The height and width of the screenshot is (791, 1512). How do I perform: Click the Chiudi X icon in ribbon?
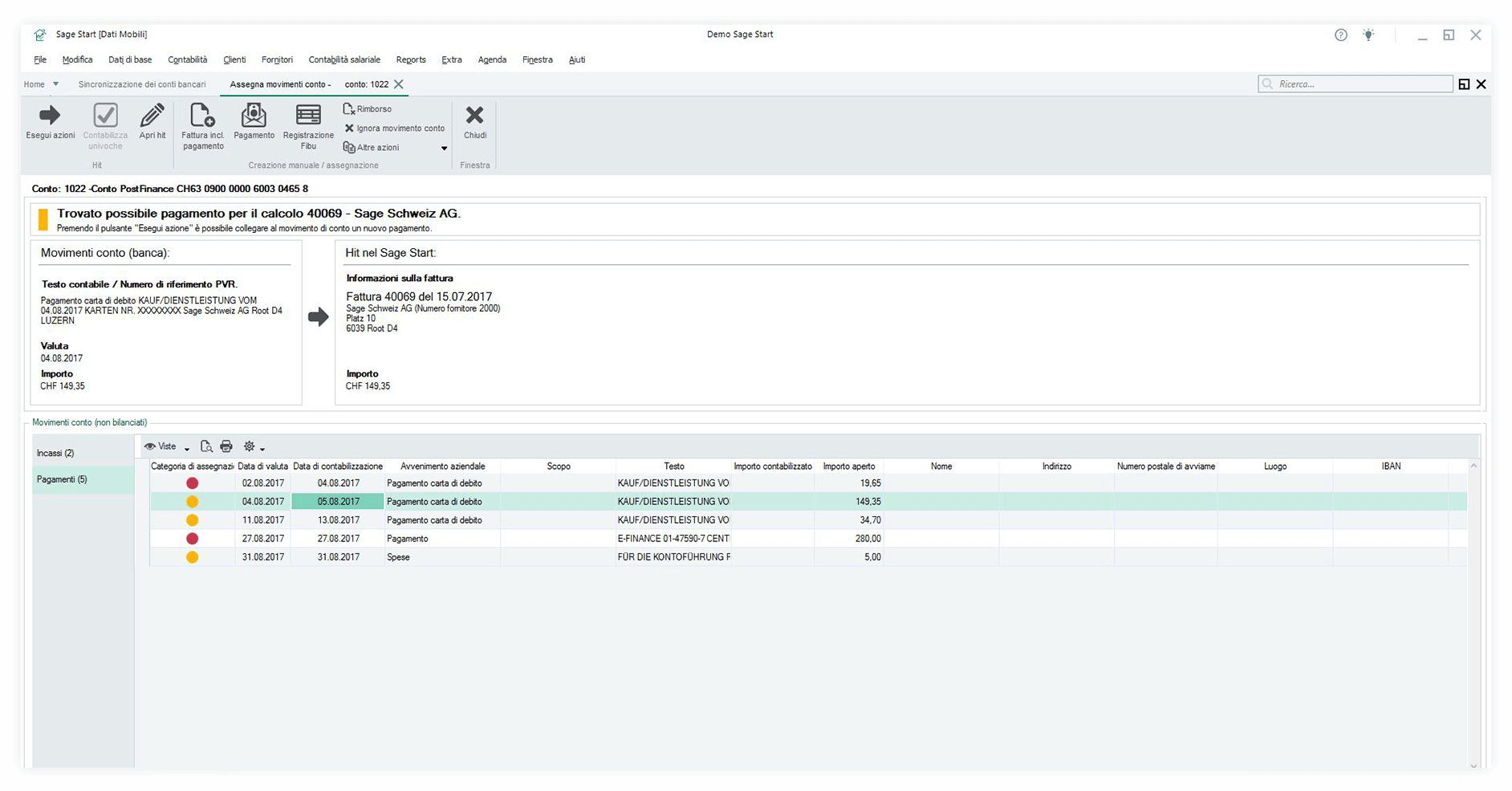click(475, 116)
